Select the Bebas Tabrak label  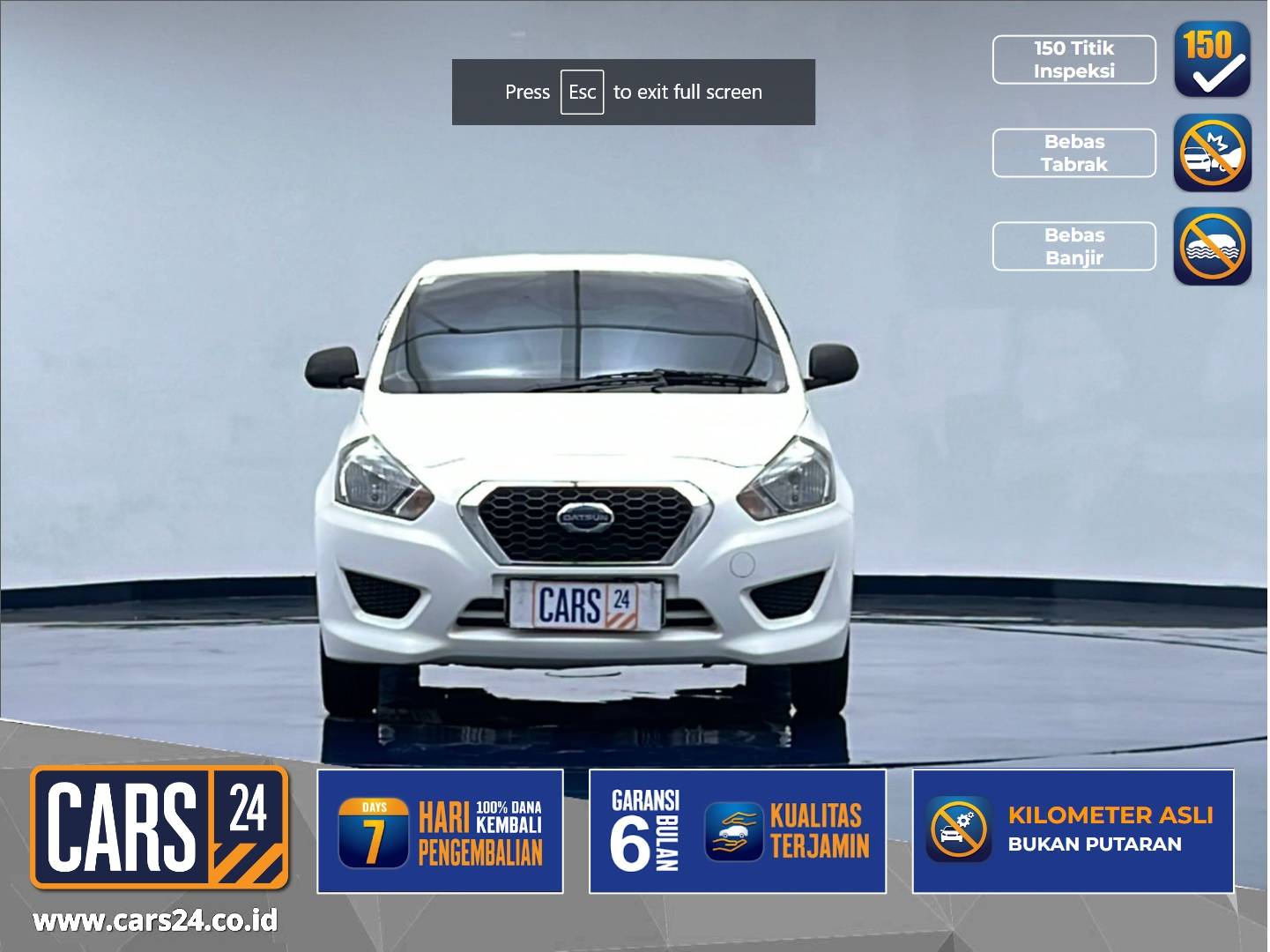tap(1074, 153)
